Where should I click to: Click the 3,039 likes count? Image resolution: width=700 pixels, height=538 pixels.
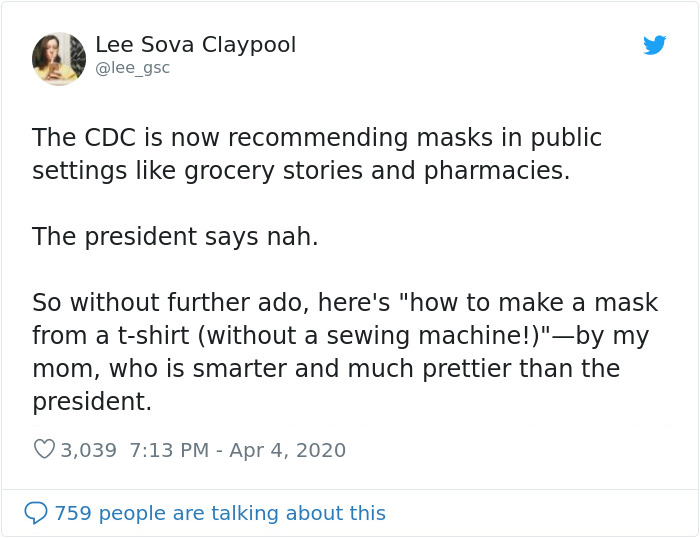(88, 450)
